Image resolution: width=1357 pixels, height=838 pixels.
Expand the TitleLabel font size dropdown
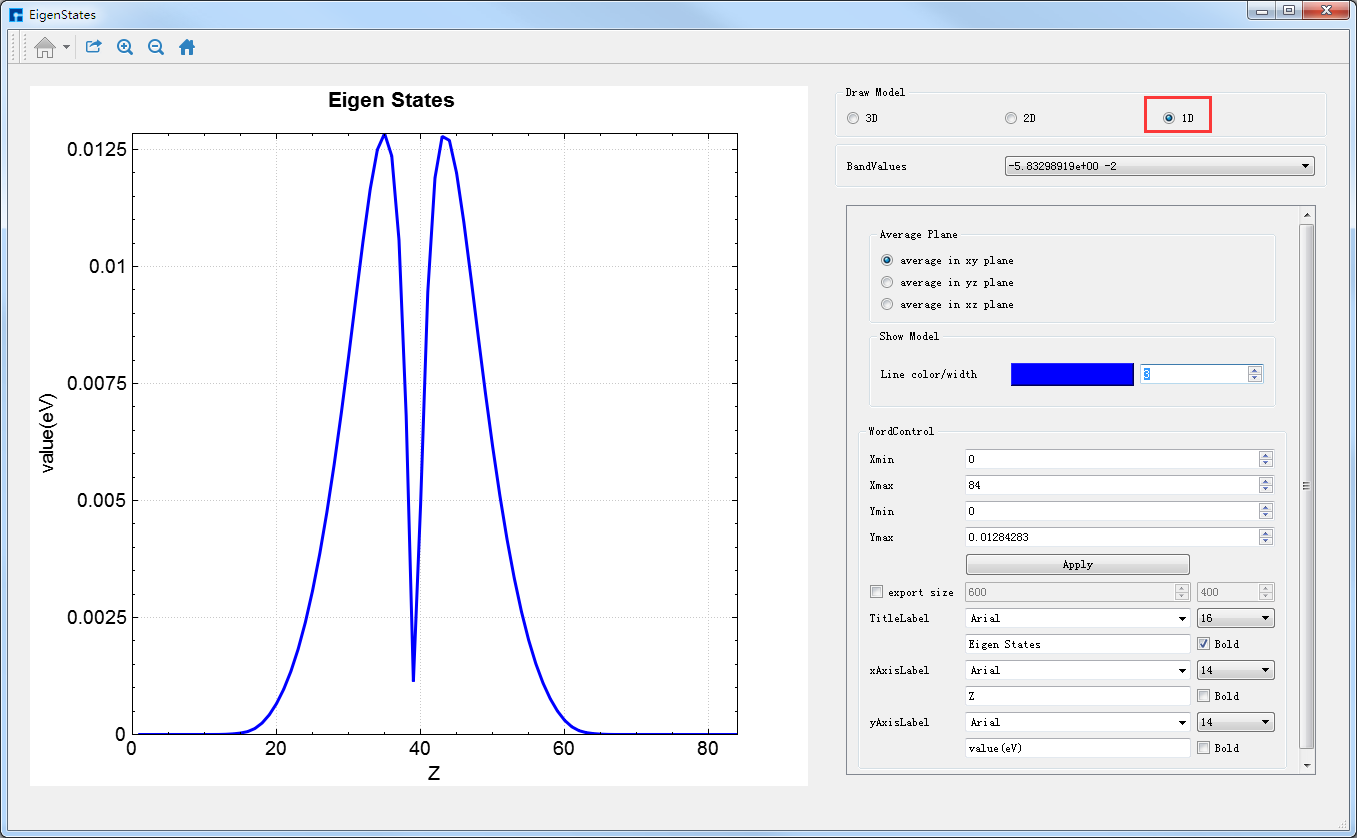point(1235,618)
